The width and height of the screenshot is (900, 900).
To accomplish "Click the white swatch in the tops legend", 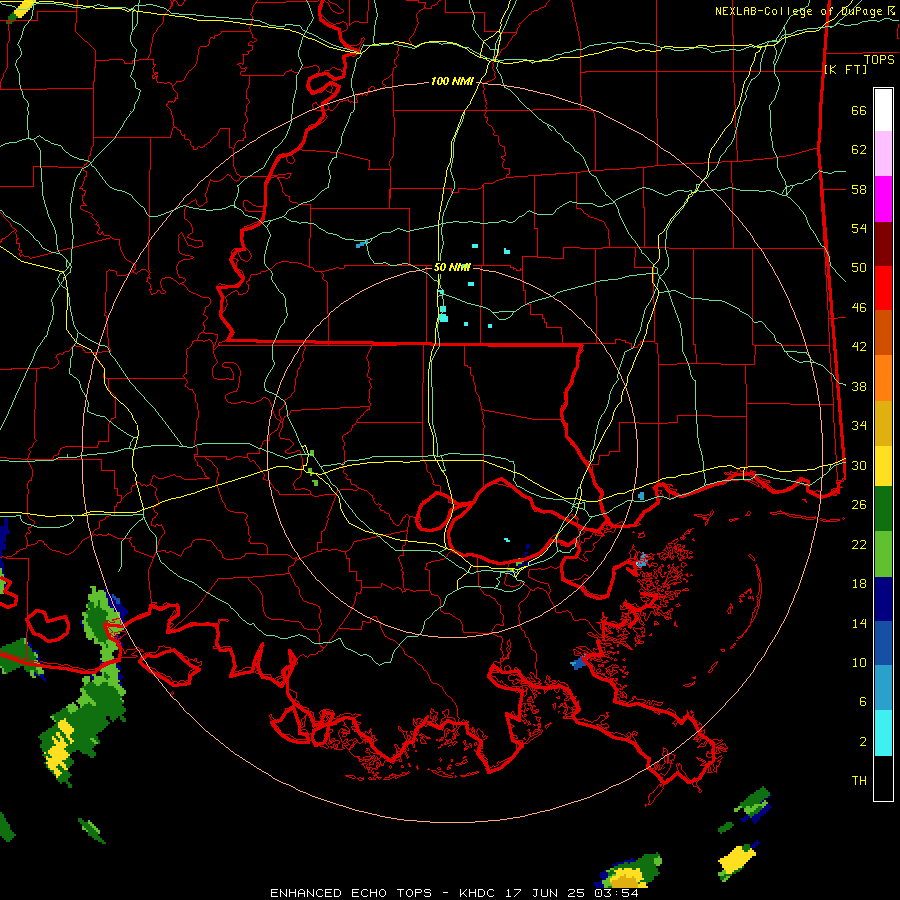I will 883,110.
